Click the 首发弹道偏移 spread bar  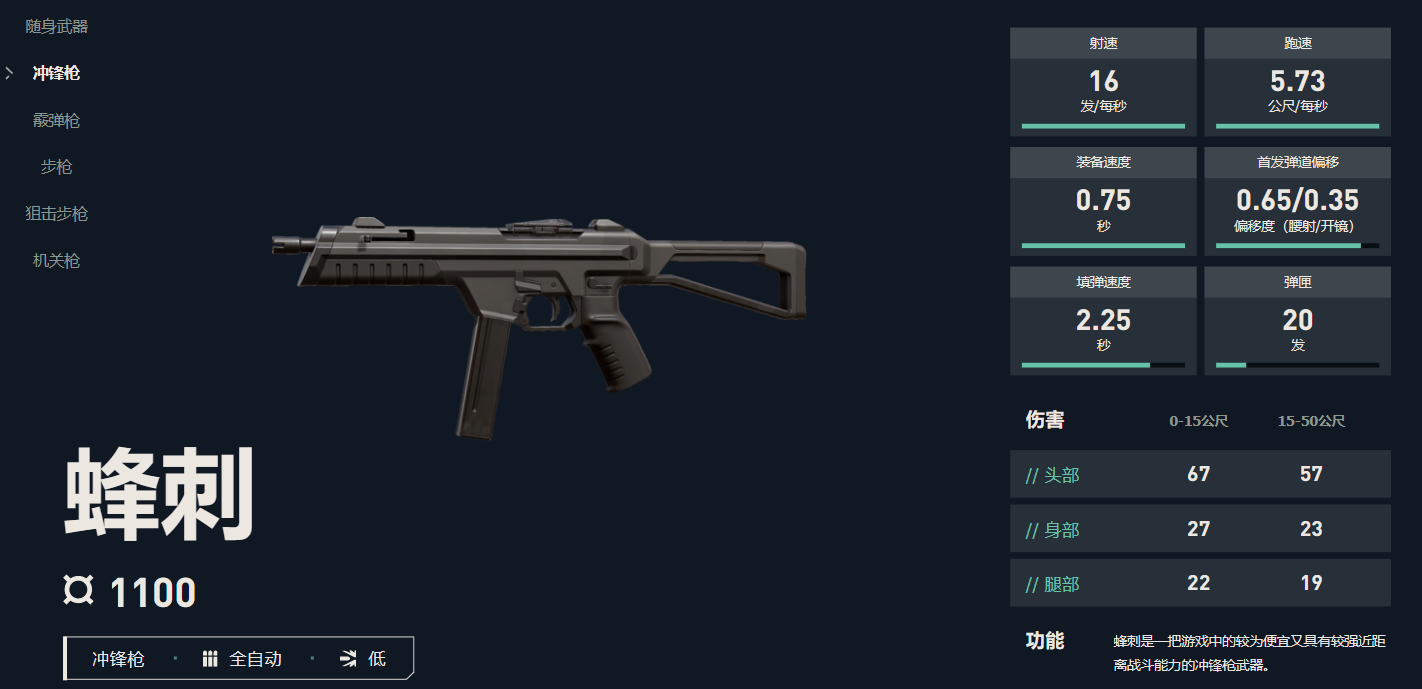pos(1297,245)
